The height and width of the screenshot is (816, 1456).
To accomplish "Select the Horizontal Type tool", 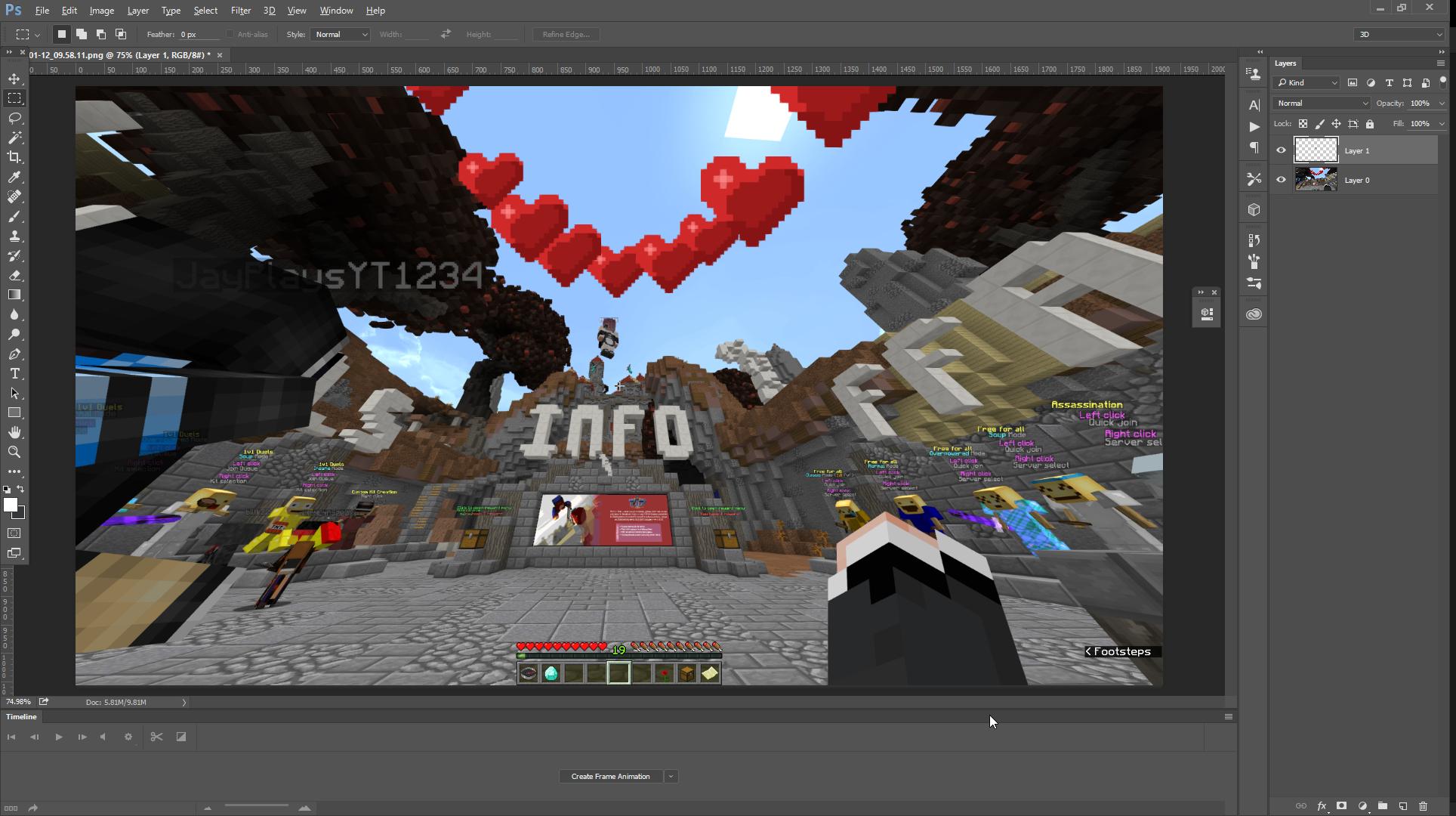I will point(14,373).
